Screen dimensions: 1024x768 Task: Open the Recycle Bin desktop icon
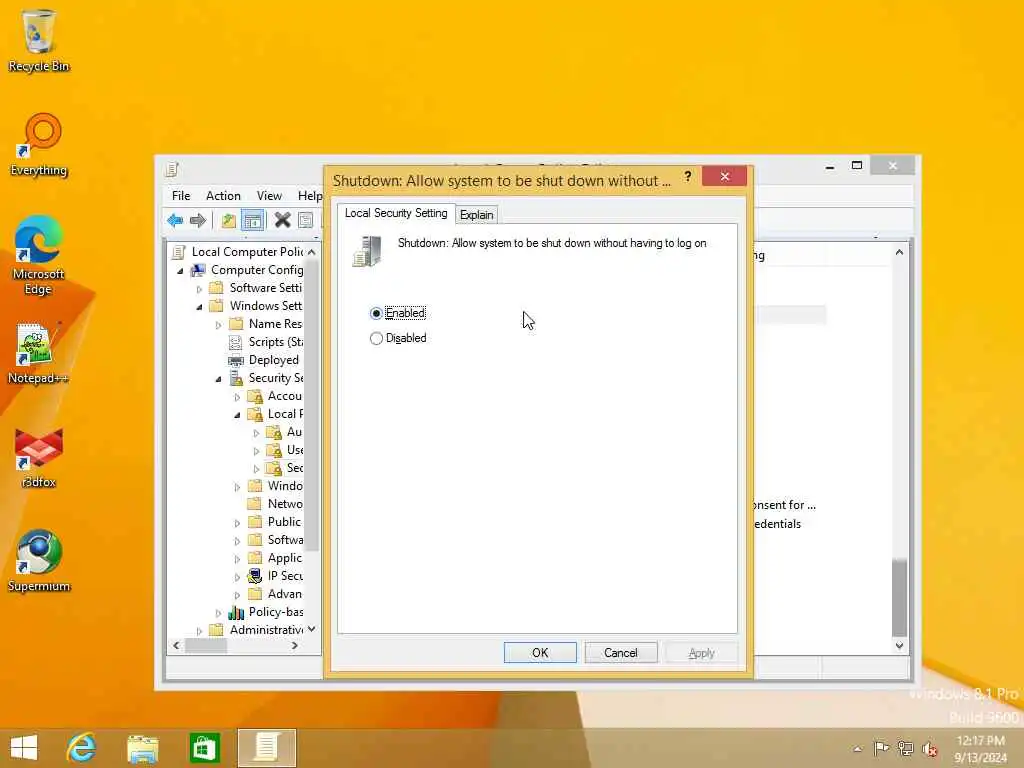coord(39,40)
